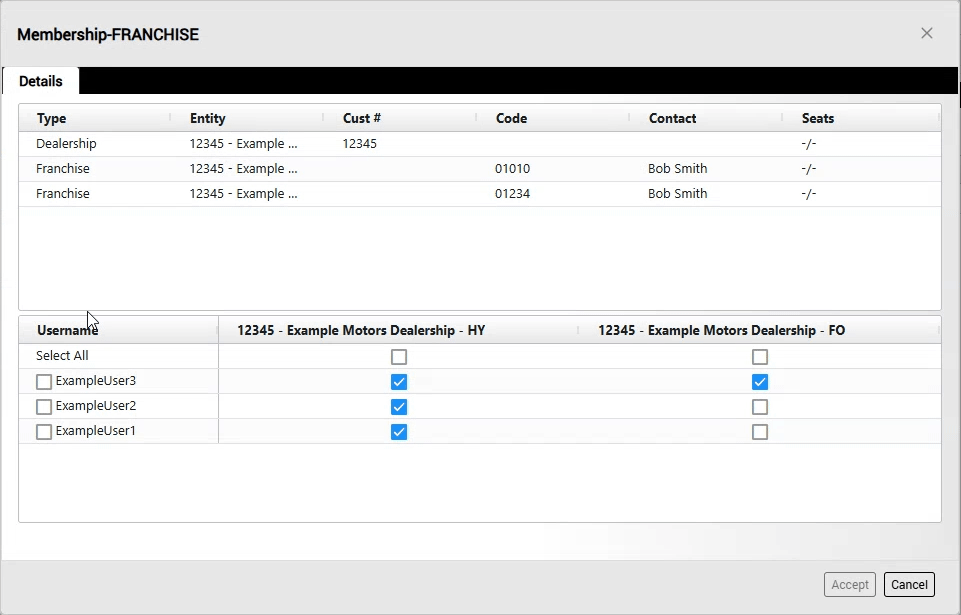Uncheck ExampleUser3 under the HY column
This screenshot has height=615, width=961.
(399, 382)
